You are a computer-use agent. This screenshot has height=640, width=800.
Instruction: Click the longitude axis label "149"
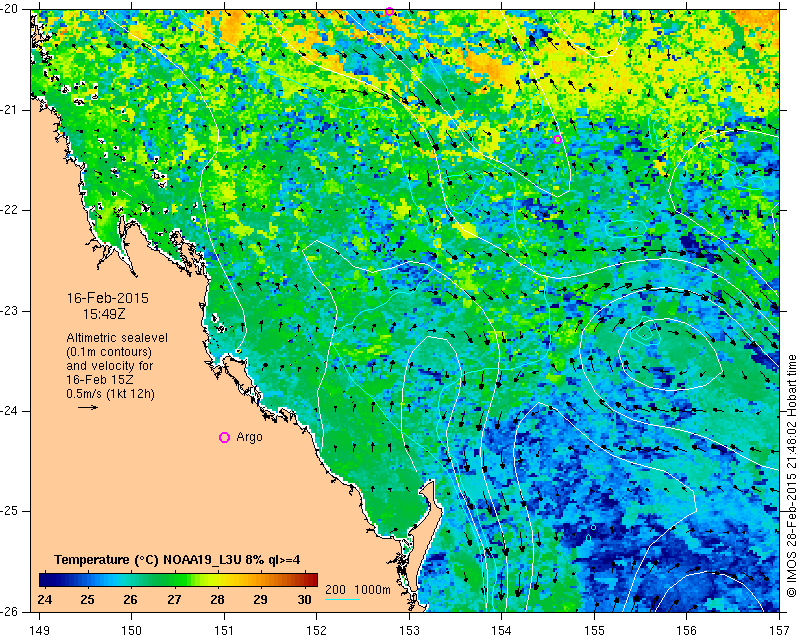coord(40,630)
